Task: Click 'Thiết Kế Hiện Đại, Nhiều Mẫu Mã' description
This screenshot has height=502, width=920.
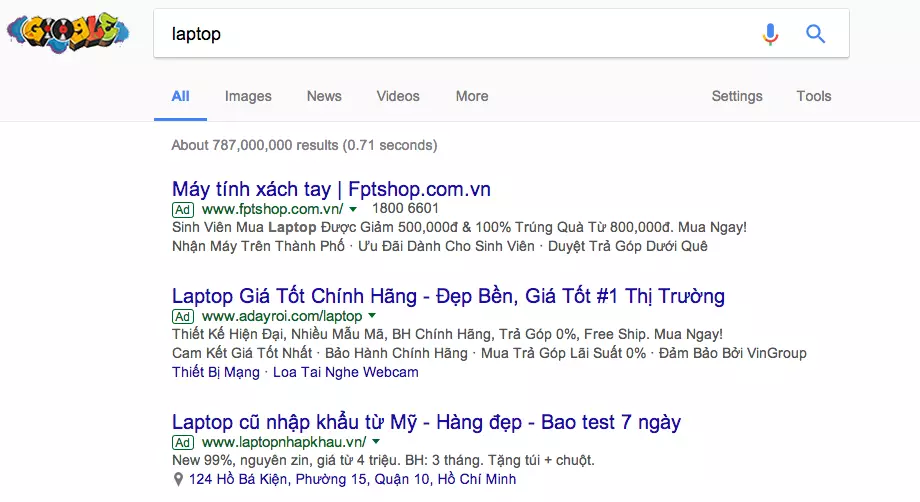Action: [447, 334]
